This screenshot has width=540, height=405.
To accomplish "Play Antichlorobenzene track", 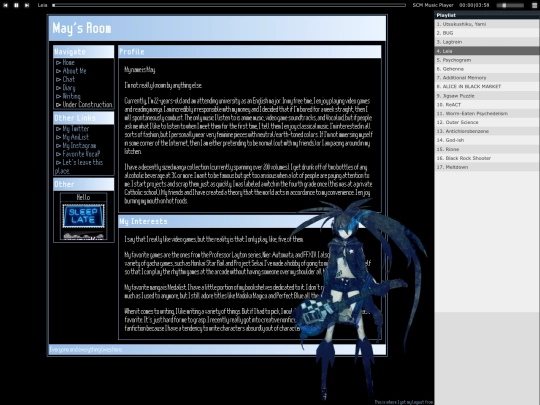I will [487, 131].
